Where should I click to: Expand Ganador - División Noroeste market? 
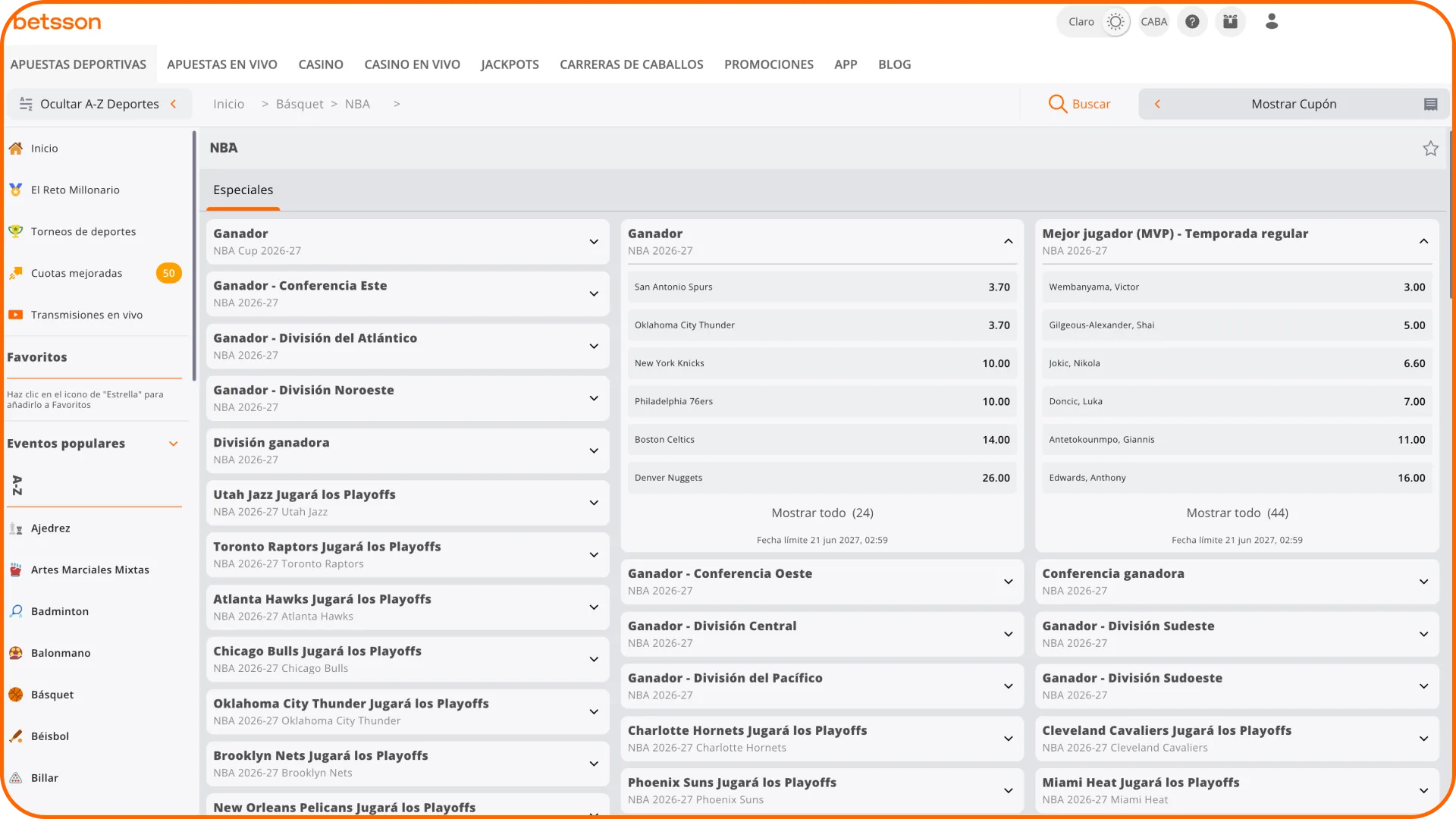point(407,399)
